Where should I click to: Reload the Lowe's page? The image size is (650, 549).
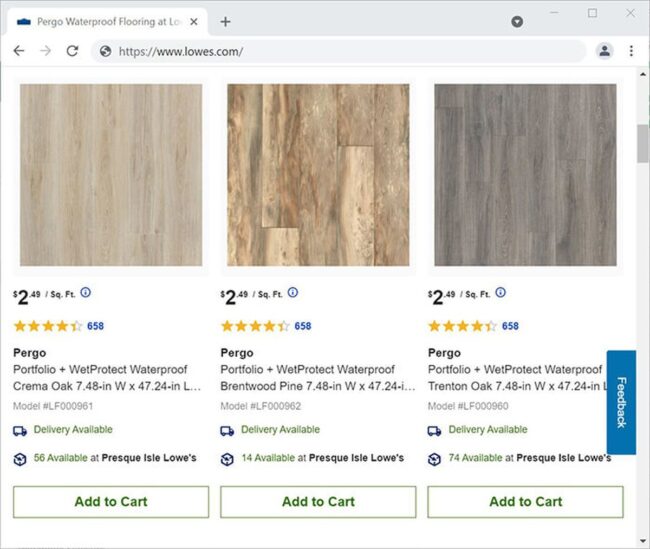tap(73, 51)
